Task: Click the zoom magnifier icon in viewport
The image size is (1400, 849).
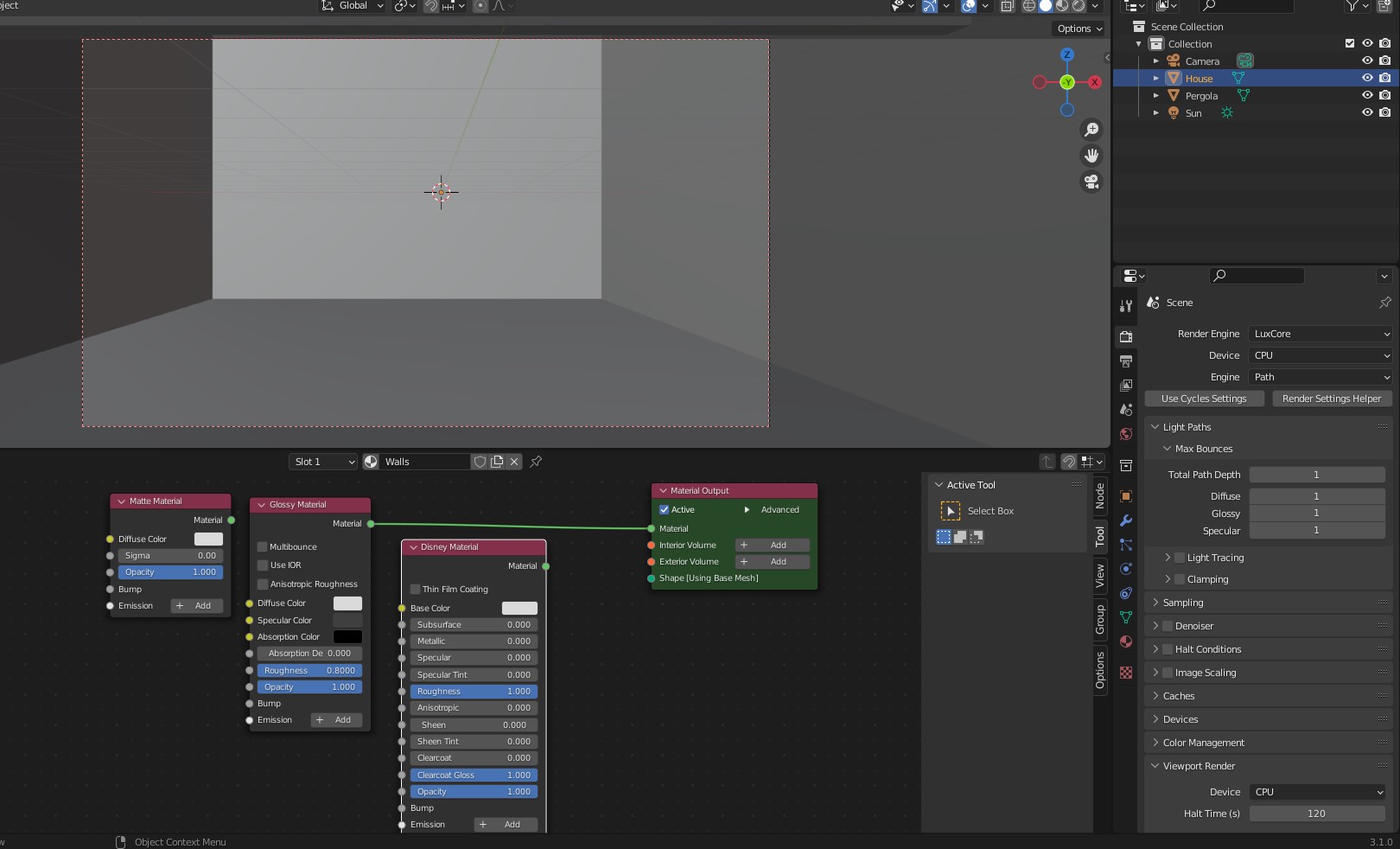Action: coord(1092,130)
